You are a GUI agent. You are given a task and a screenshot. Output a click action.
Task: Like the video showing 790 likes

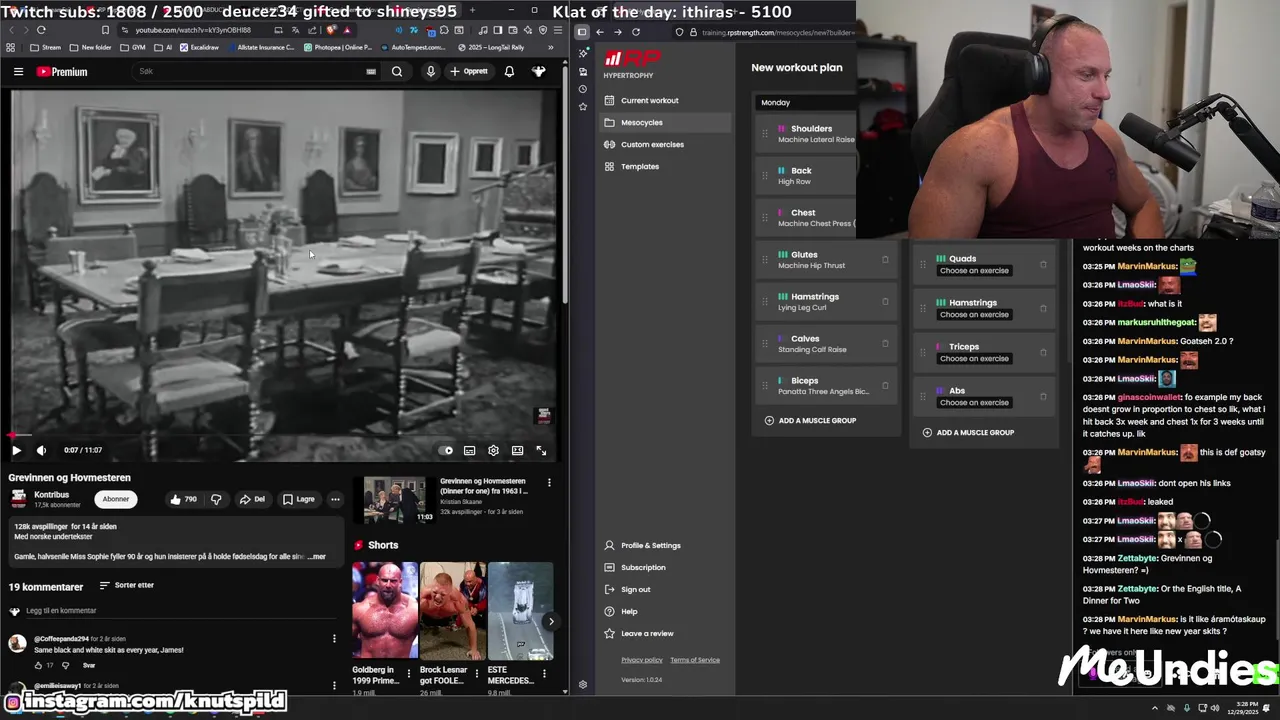click(182, 499)
